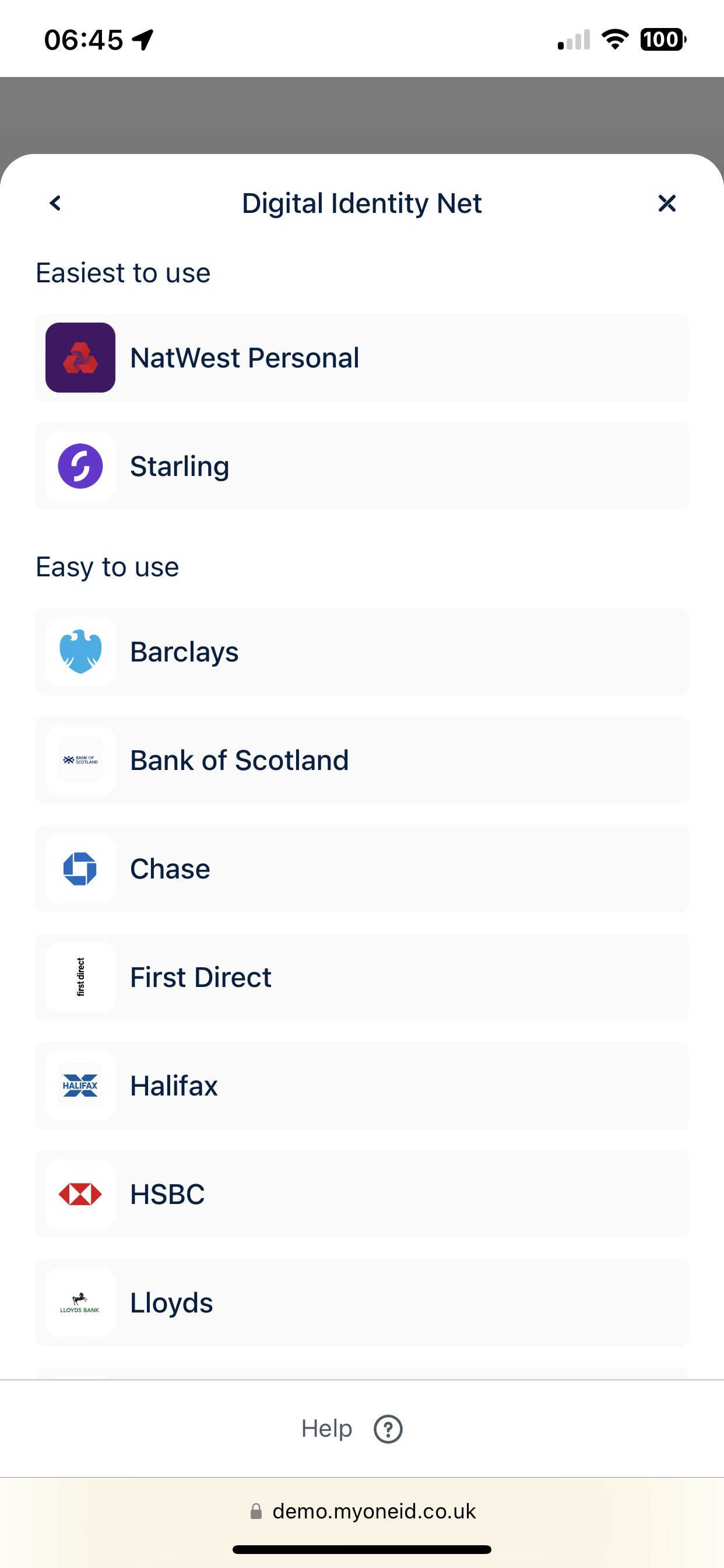Tap the Halifax logo icon
The height and width of the screenshot is (1568, 724).
80,1086
